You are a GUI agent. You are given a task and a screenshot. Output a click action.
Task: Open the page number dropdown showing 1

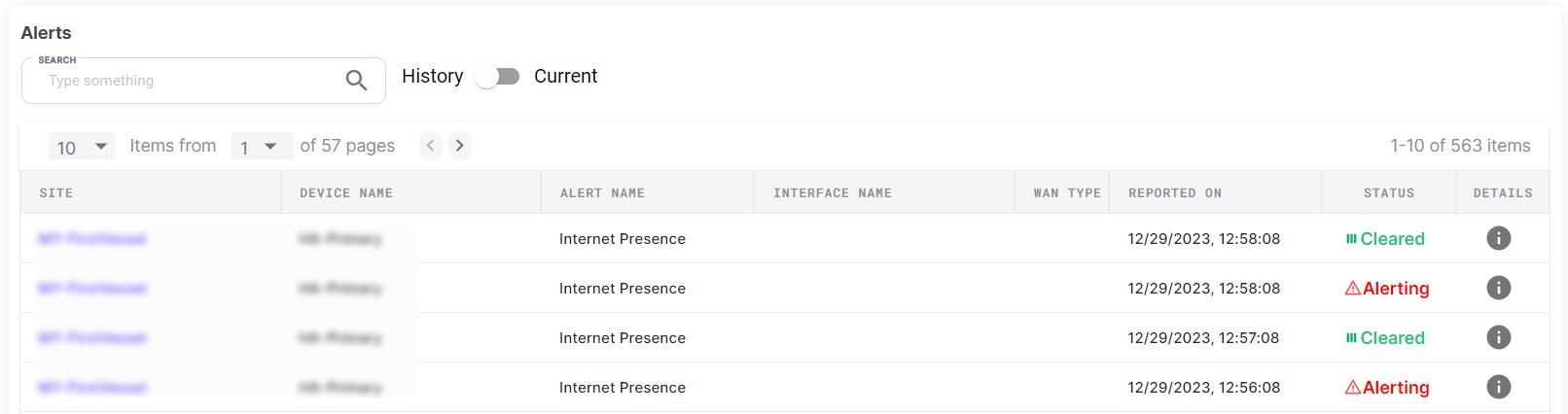point(262,147)
